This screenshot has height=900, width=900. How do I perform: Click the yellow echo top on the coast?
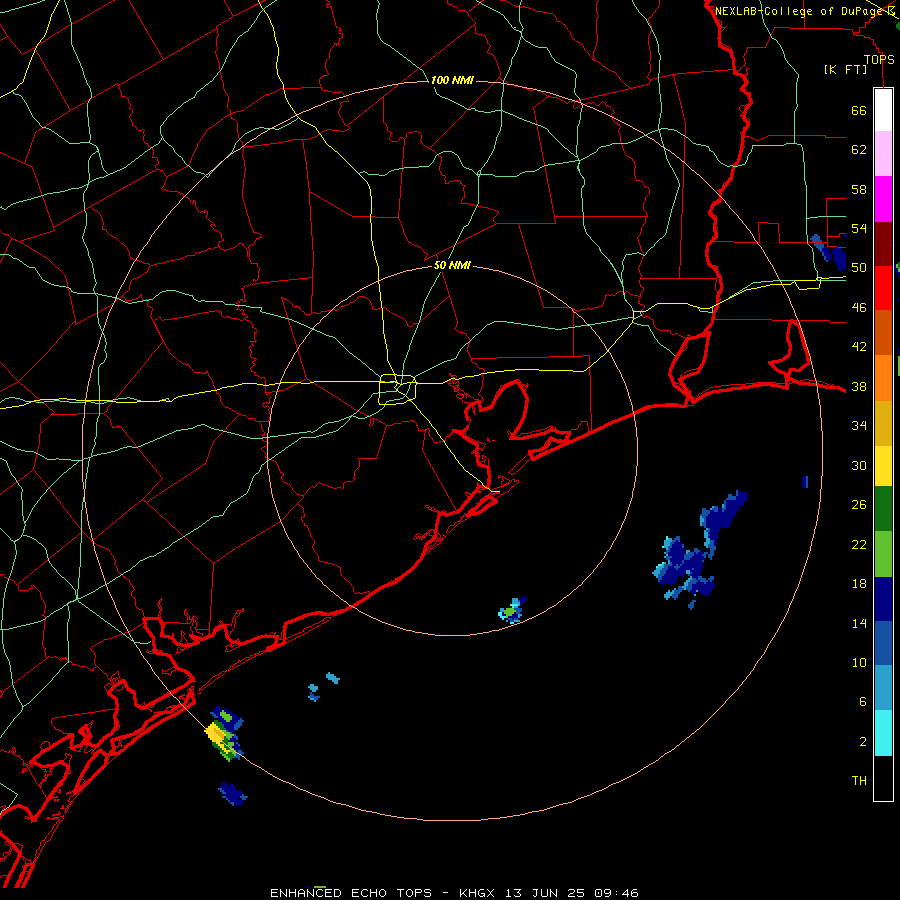point(216,733)
